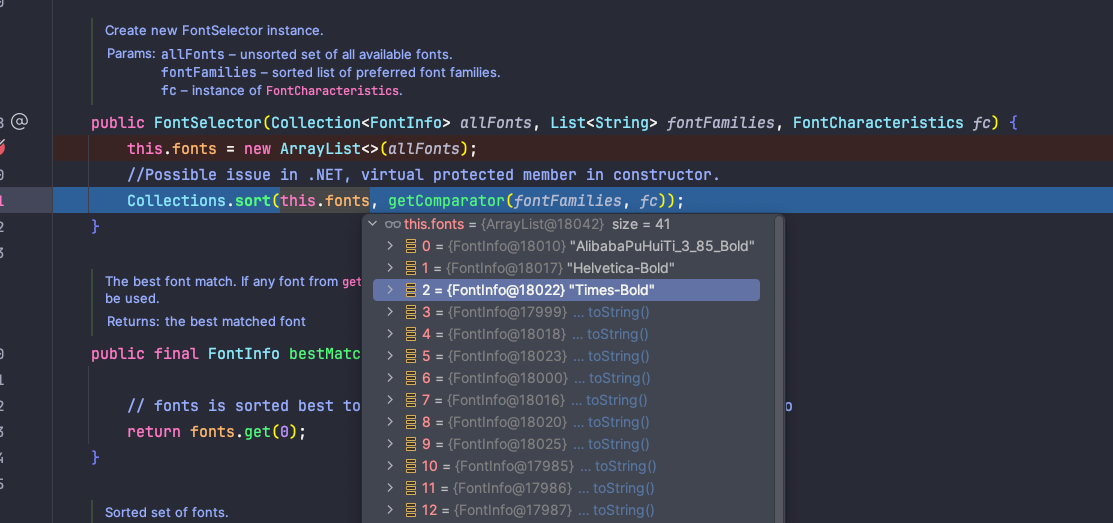This screenshot has height=523, width=1113.
Task: Click the array element icon for index 0
Action: 410,246
